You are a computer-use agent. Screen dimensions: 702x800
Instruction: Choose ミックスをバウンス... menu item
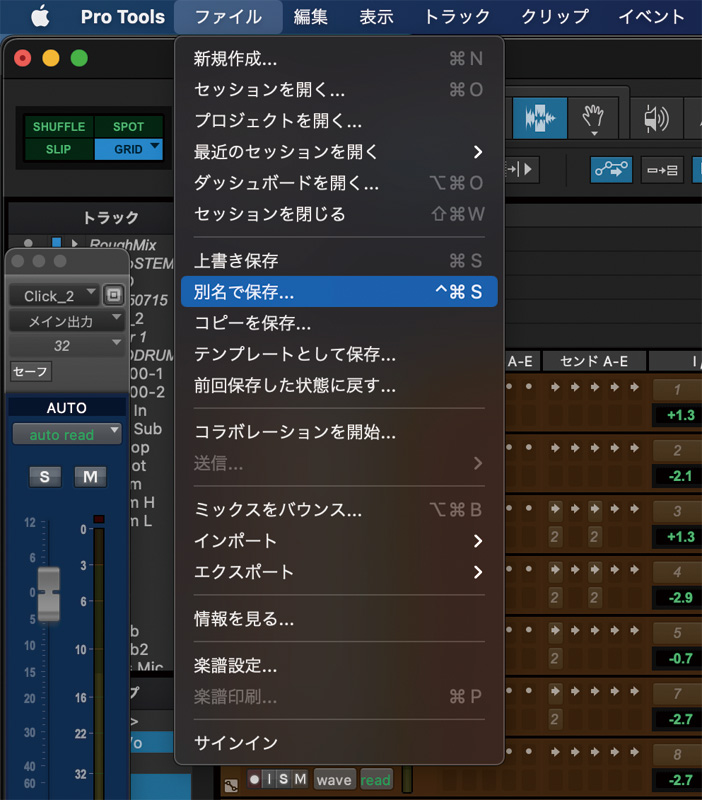pyautogui.click(x=339, y=510)
